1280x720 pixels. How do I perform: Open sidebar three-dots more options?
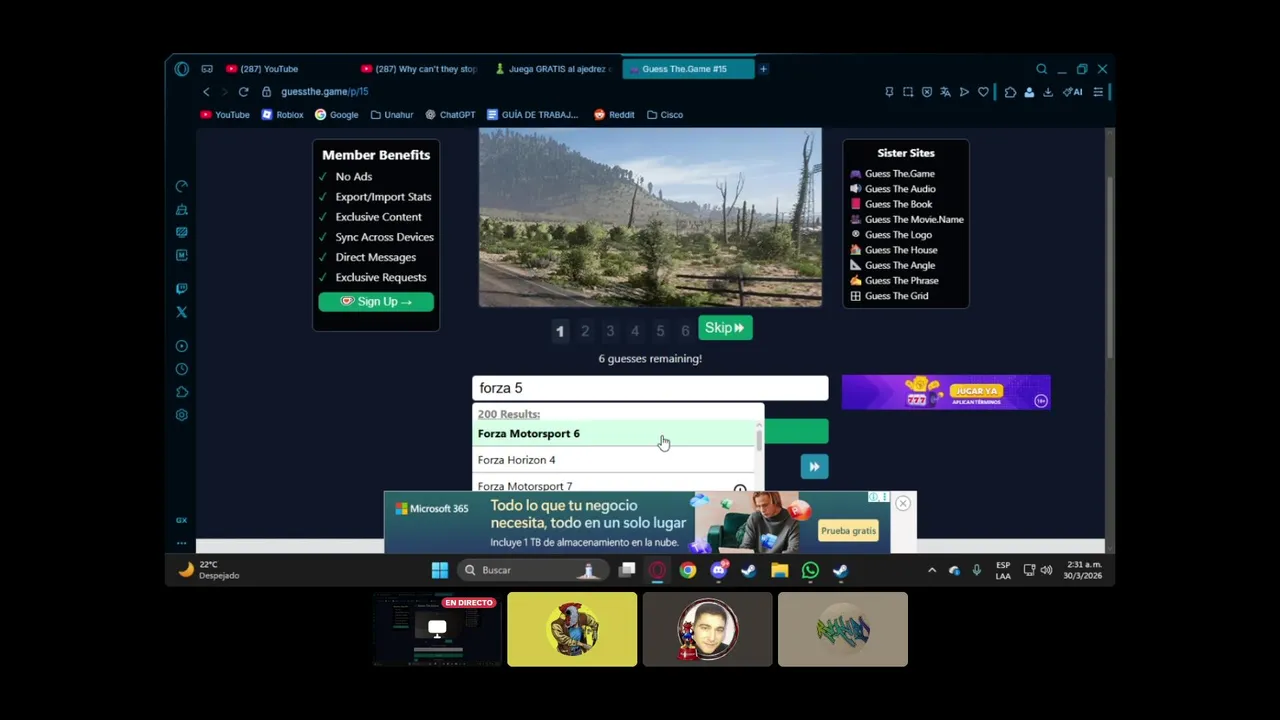click(181, 543)
